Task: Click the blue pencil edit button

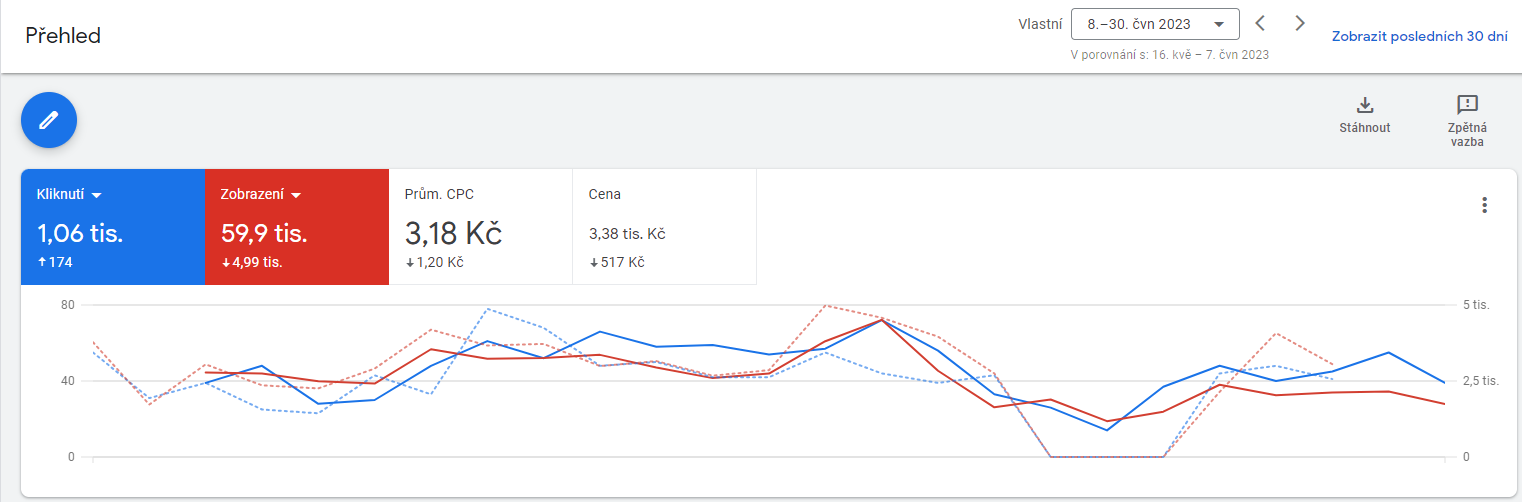Action: click(49, 120)
